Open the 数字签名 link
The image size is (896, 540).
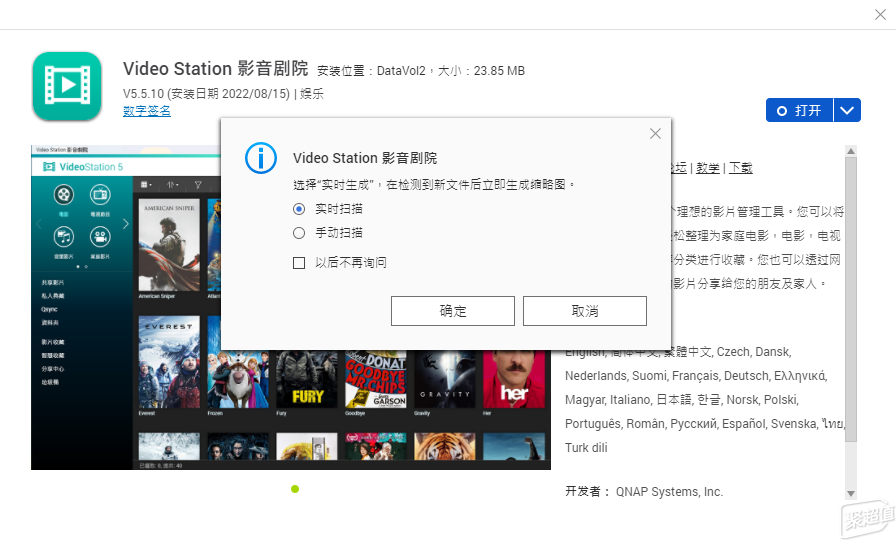(x=147, y=111)
